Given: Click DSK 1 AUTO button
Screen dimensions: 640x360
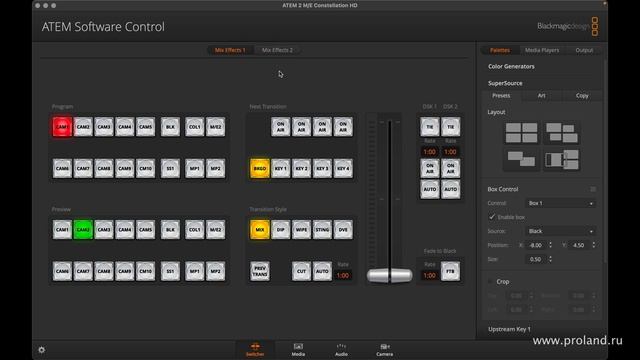Looking at the screenshot, I should point(430,189).
